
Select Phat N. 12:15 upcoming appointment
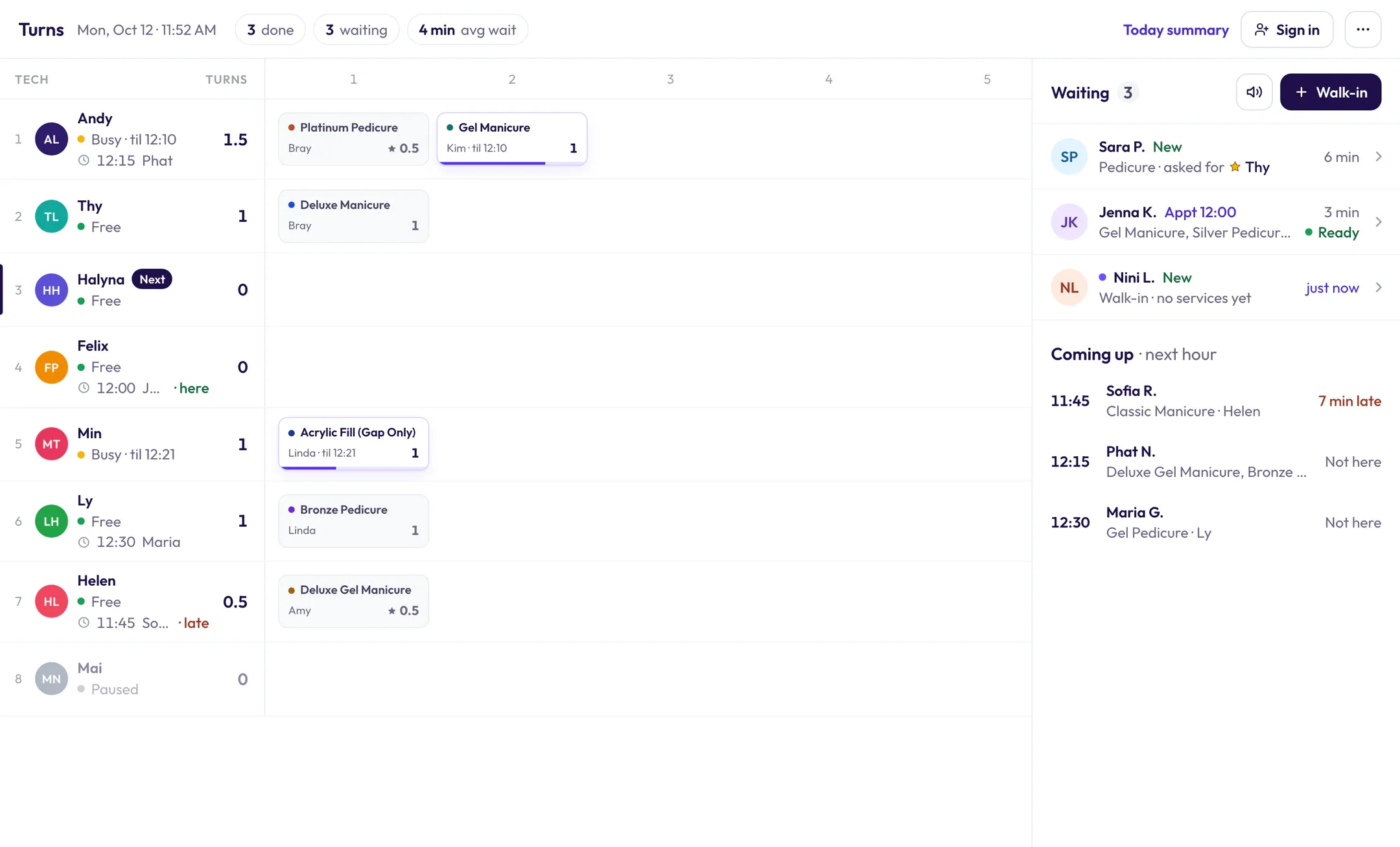[1216, 462]
